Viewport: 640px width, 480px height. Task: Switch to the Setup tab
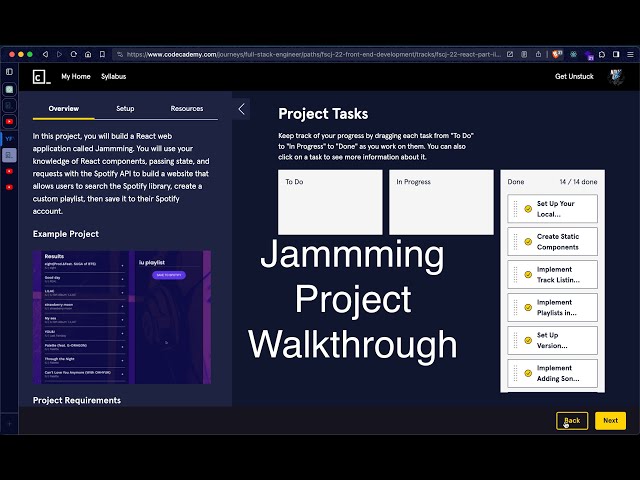125,109
